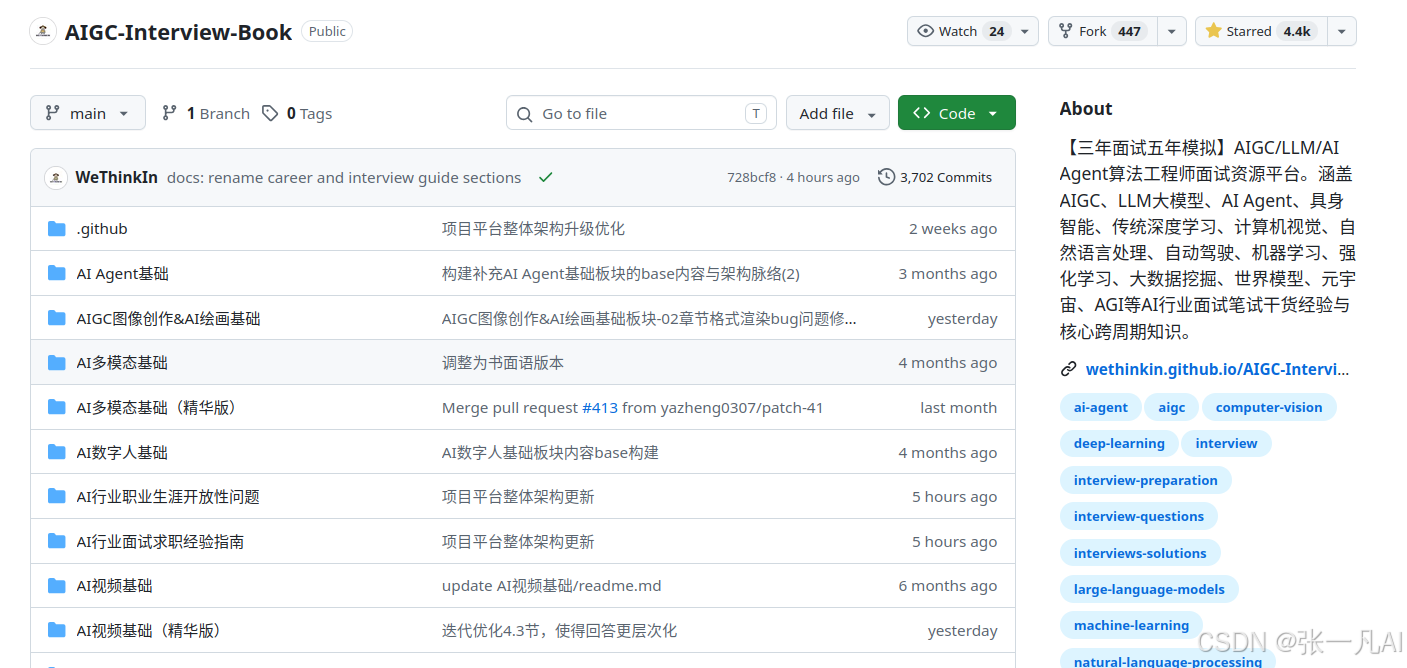Click the T keyboard shortcut badge
This screenshot has height=668, width=1407.
756,113
